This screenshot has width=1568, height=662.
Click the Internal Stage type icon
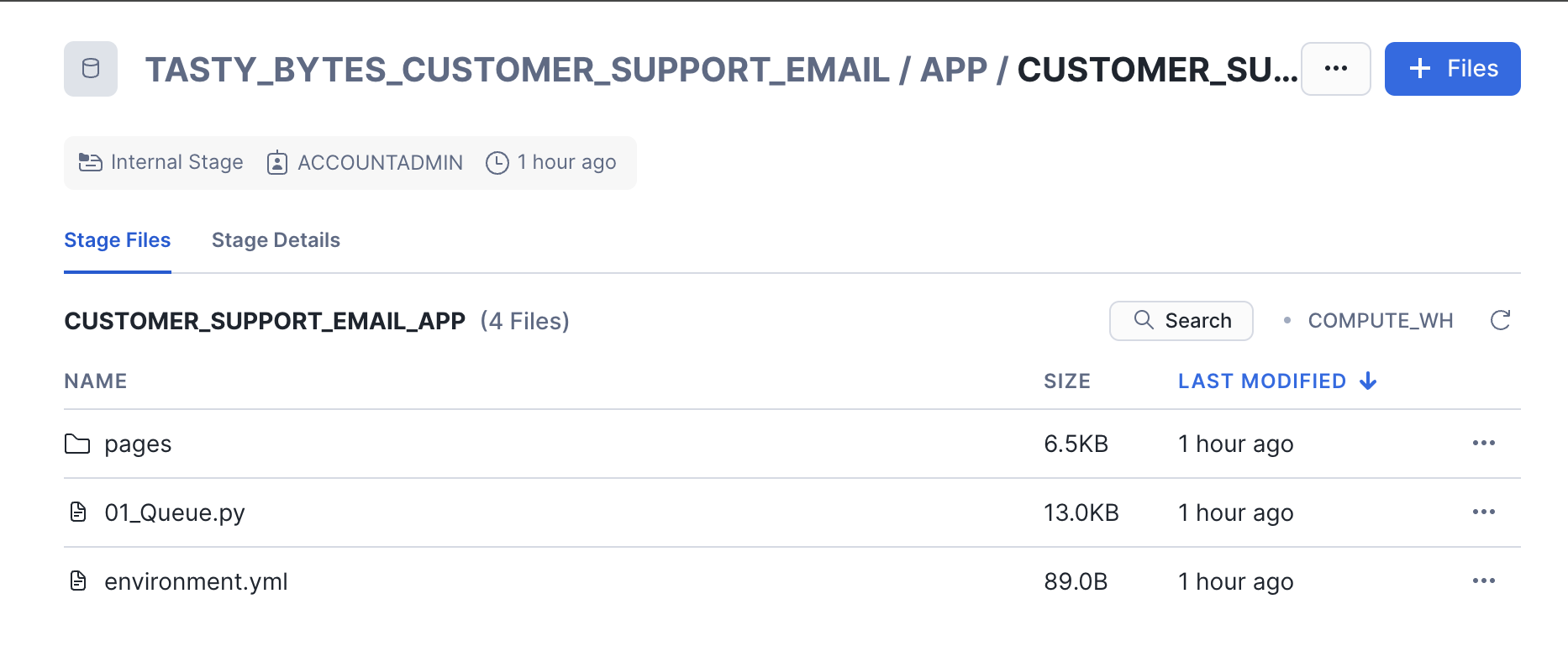pos(90,162)
